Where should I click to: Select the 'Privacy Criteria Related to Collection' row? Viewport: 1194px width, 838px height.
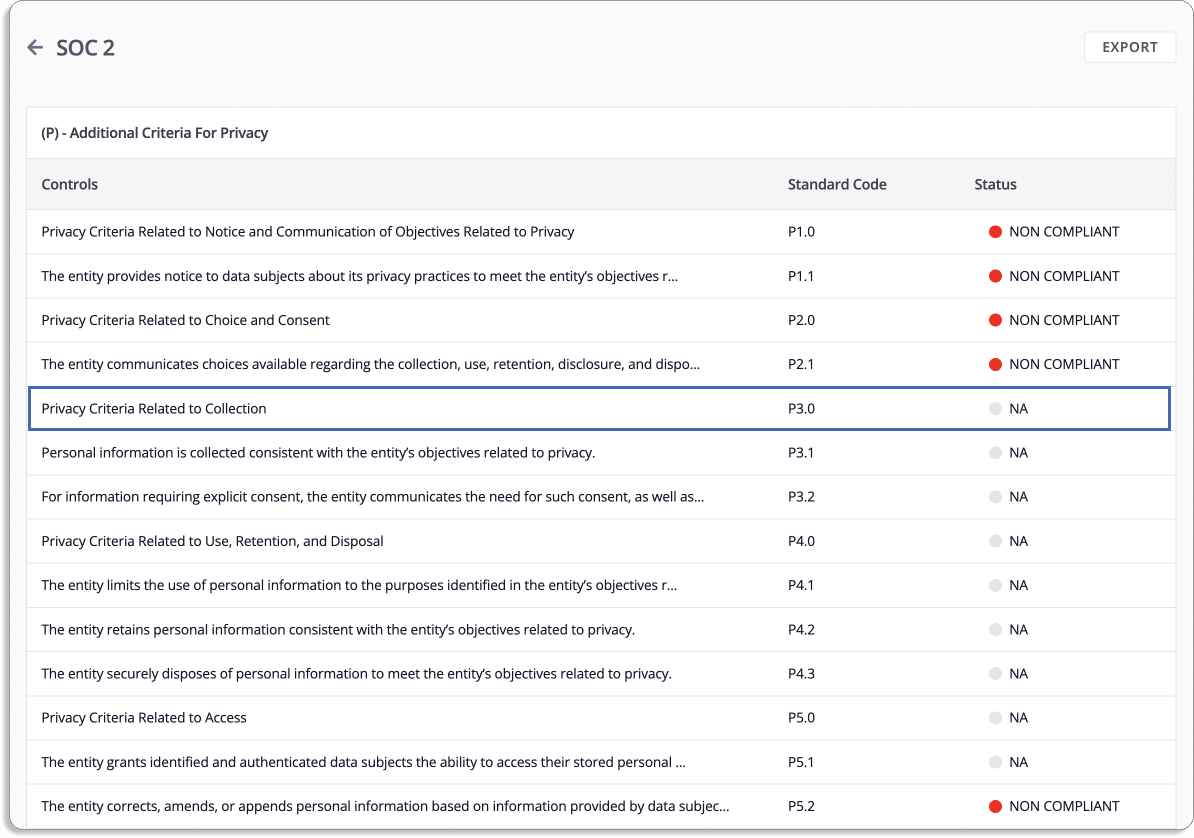click(599, 408)
